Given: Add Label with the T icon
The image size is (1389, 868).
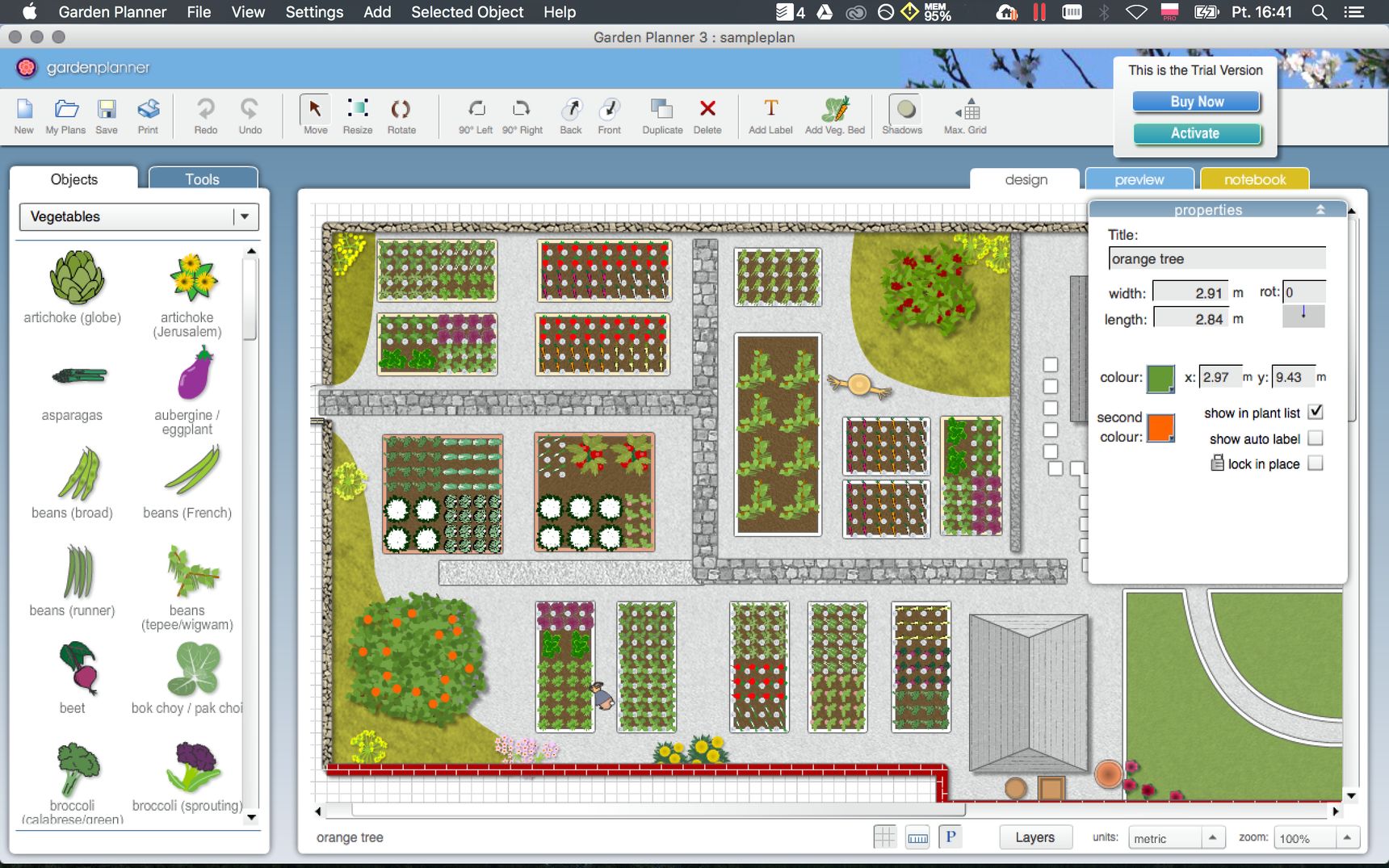Looking at the screenshot, I should [770, 115].
